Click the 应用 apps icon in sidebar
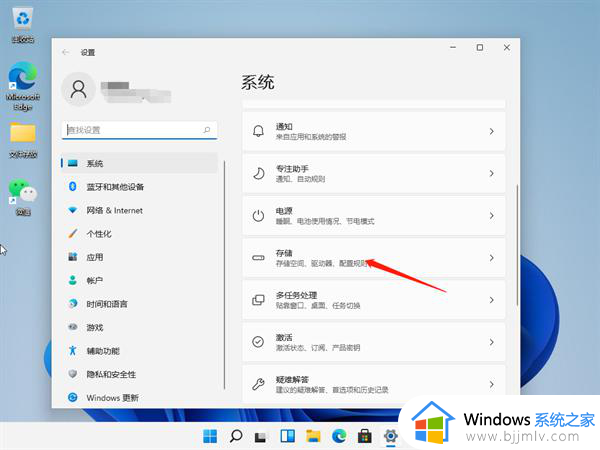The image size is (600, 450). [x=72, y=257]
